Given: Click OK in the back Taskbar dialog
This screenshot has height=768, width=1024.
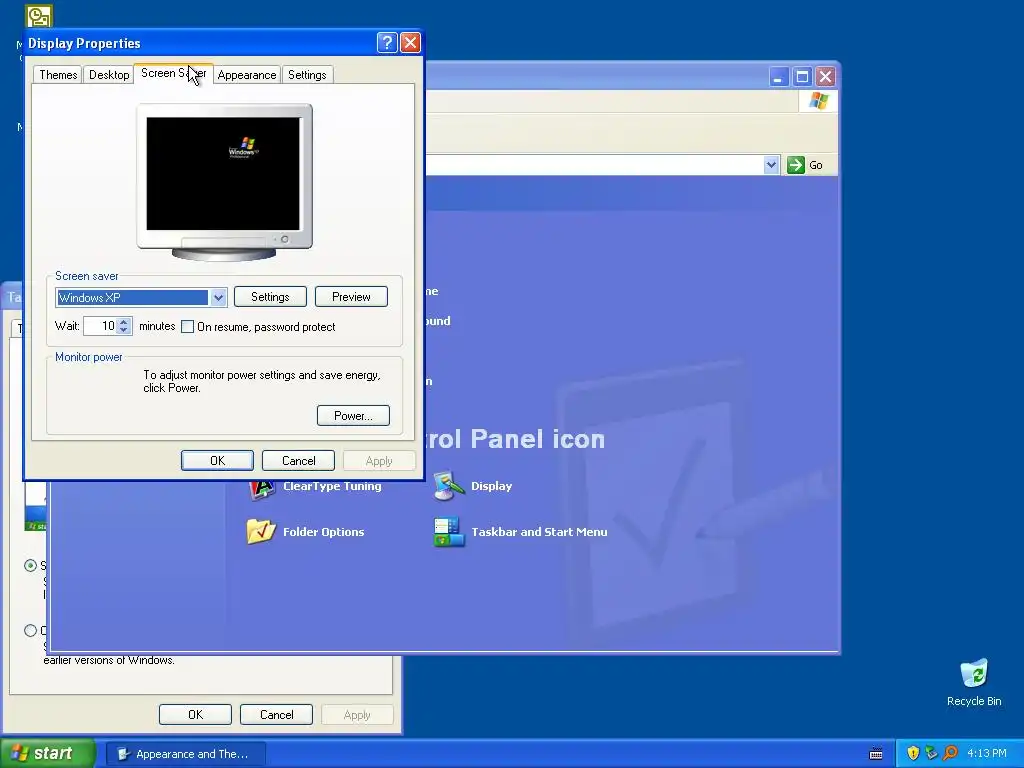Looking at the screenshot, I should tap(195, 715).
